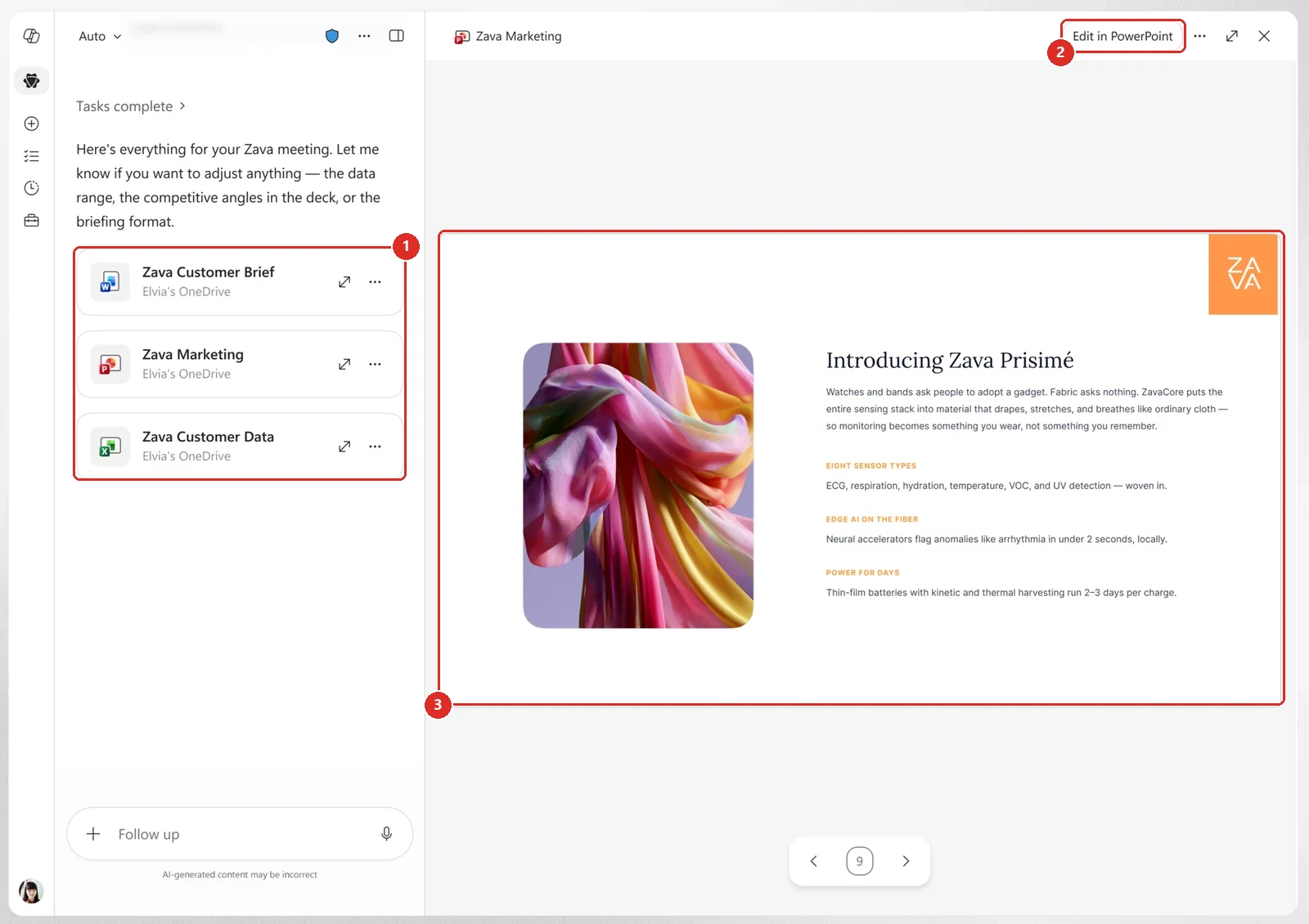Expand Zava Customer Brief file preview

coord(344,282)
